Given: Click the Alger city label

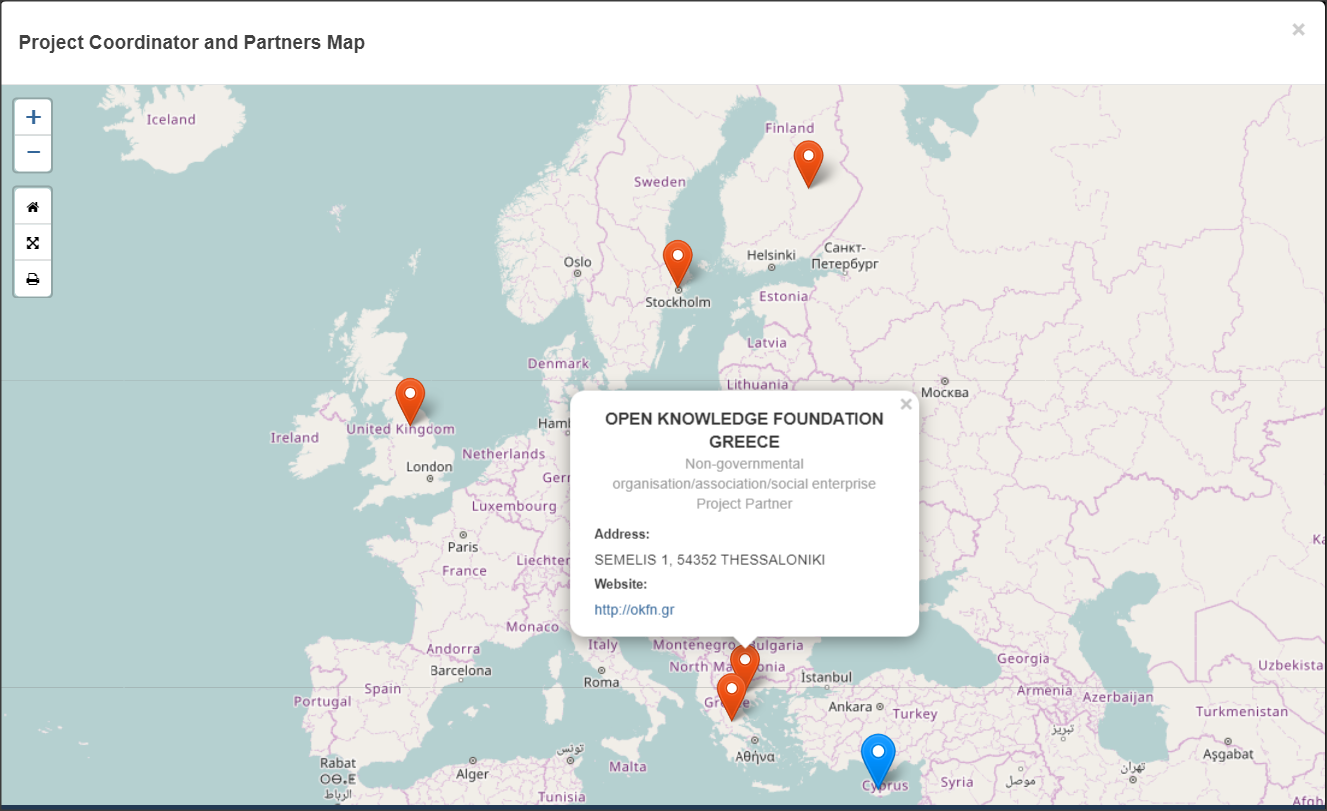Looking at the screenshot, I should [473, 774].
